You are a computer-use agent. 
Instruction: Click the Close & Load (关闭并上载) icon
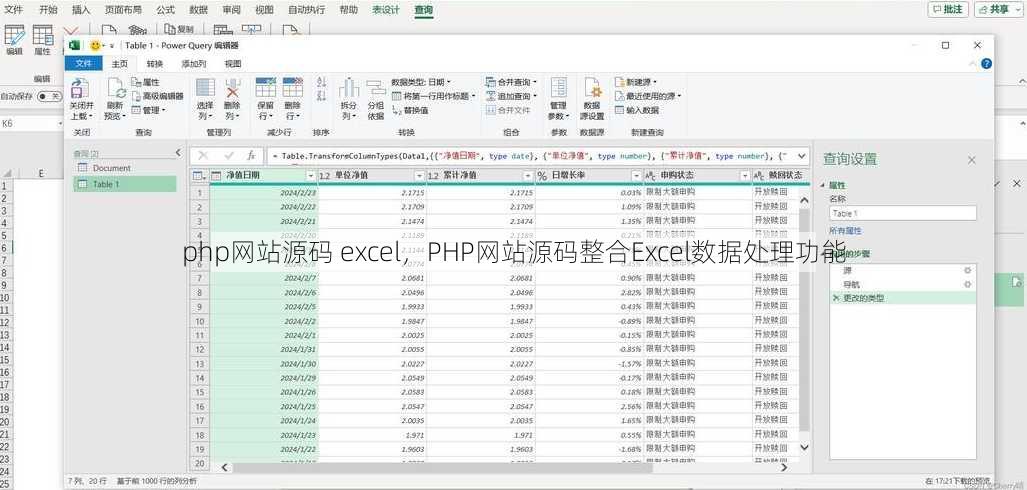pos(81,88)
